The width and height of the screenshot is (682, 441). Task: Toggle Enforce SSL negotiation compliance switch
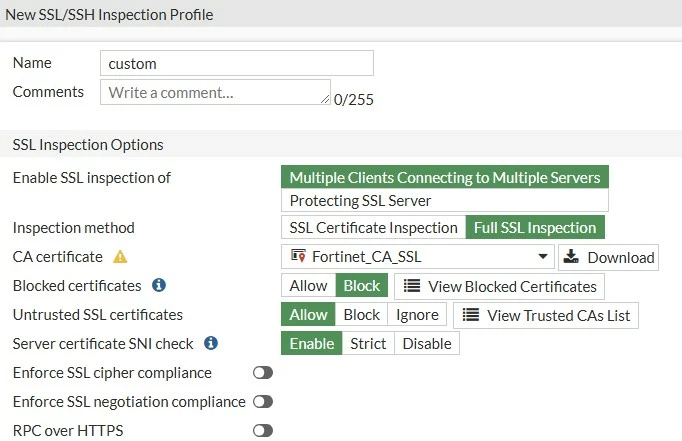[263, 401]
